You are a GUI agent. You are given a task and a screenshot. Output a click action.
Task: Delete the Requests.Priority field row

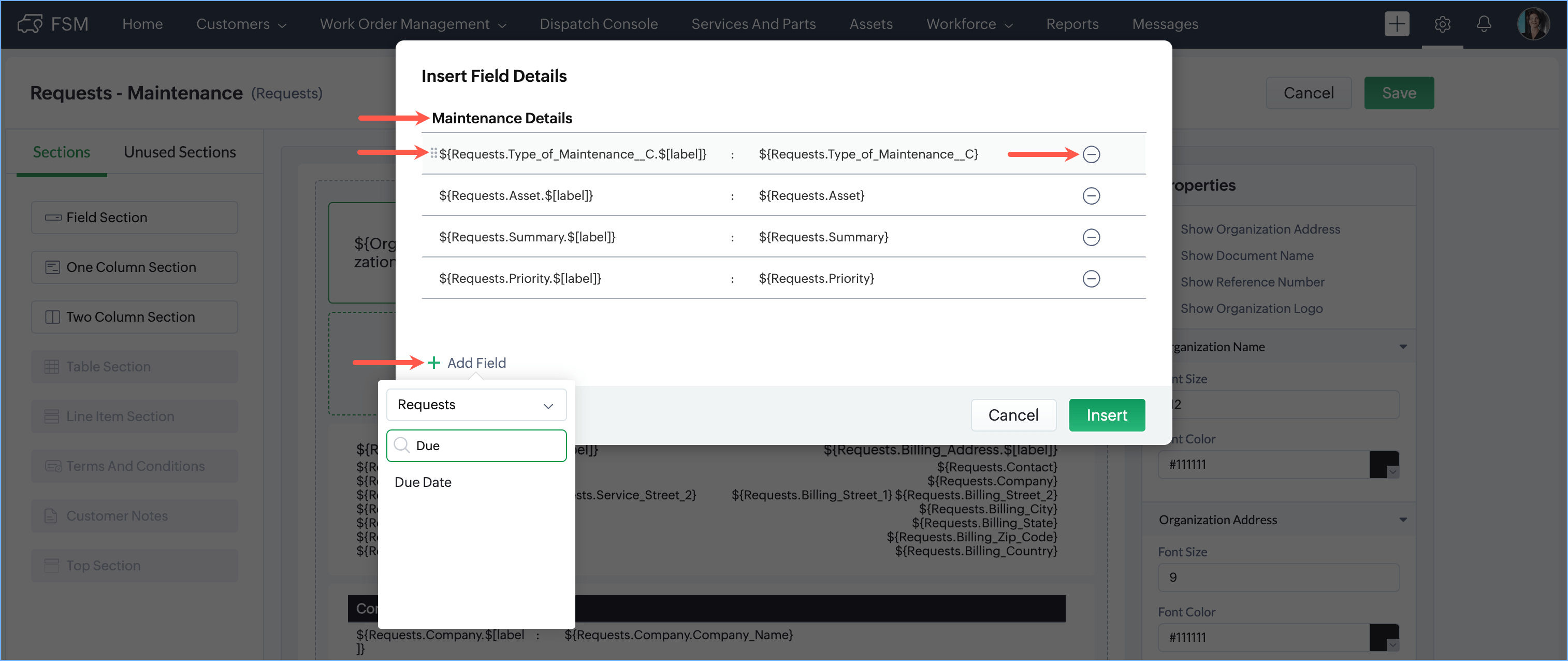tap(1091, 278)
